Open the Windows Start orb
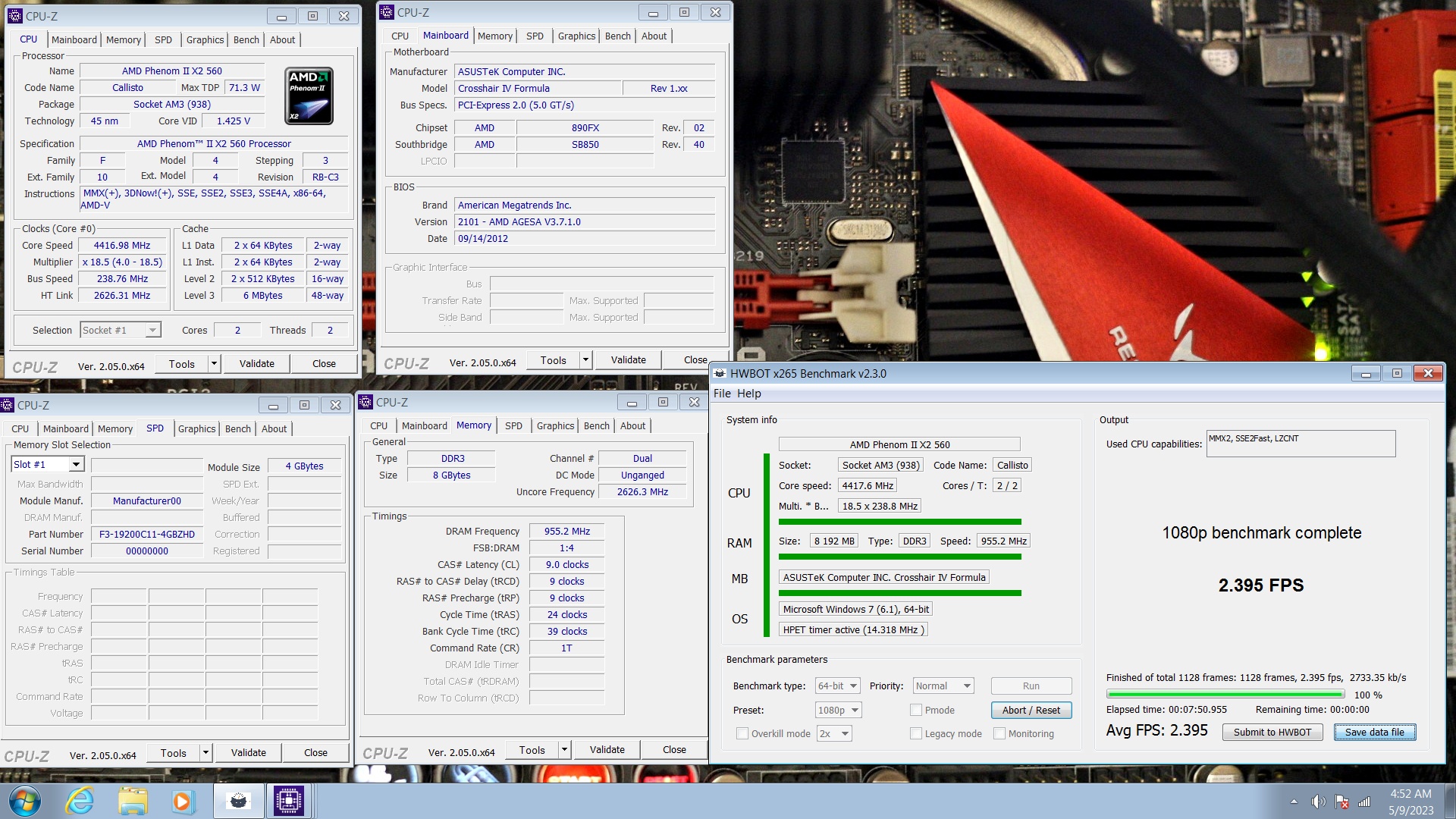The image size is (1456, 819). (24, 801)
